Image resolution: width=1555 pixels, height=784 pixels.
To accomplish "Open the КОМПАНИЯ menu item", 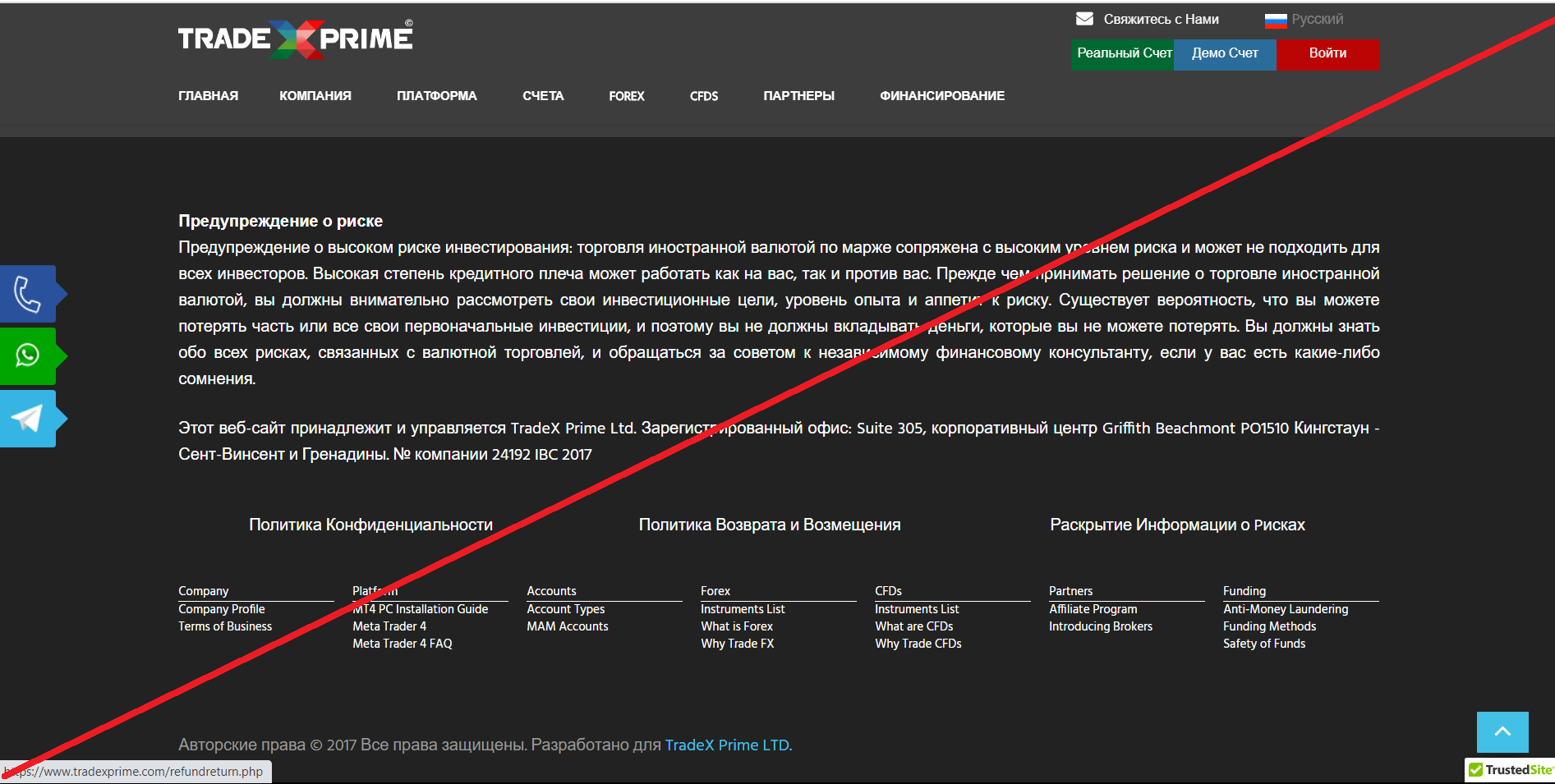I will 315,96.
